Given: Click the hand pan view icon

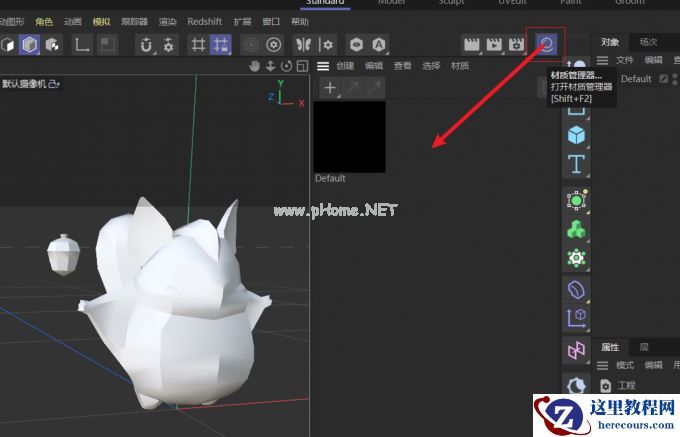Looking at the screenshot, I should [255, 66].
